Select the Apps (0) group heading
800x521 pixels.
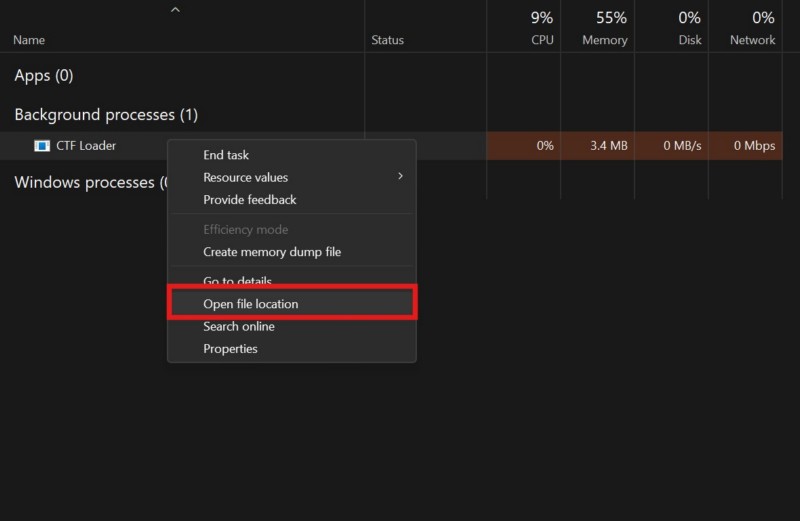click(44, 76)
